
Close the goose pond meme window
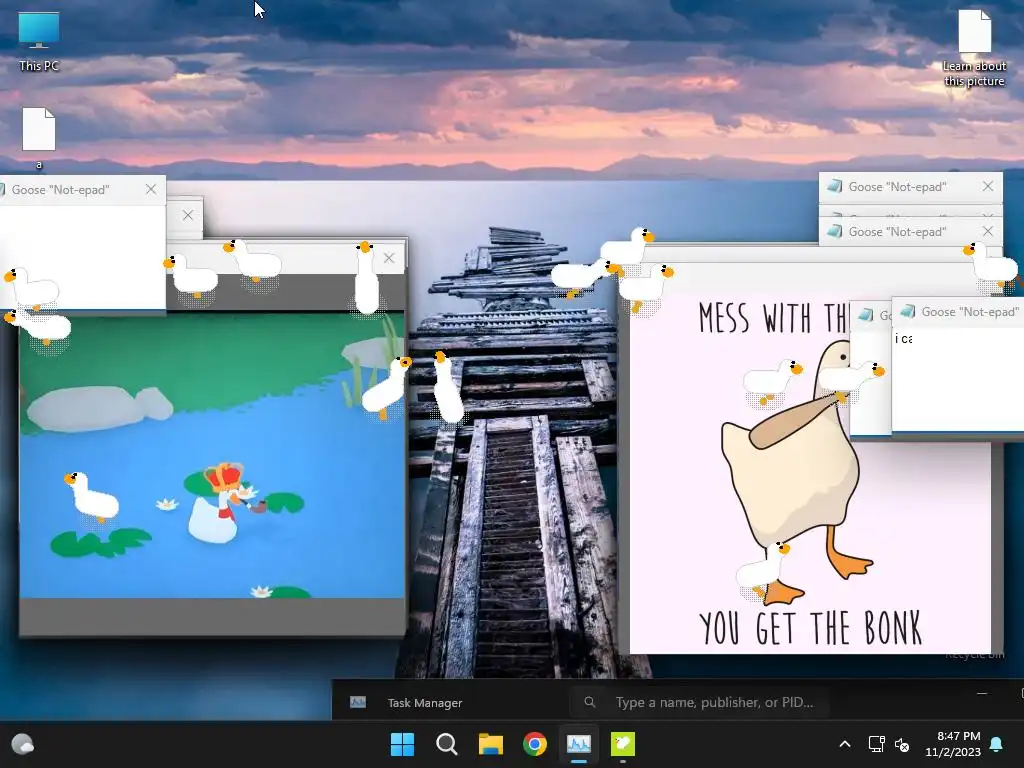(x=389, y=258)
